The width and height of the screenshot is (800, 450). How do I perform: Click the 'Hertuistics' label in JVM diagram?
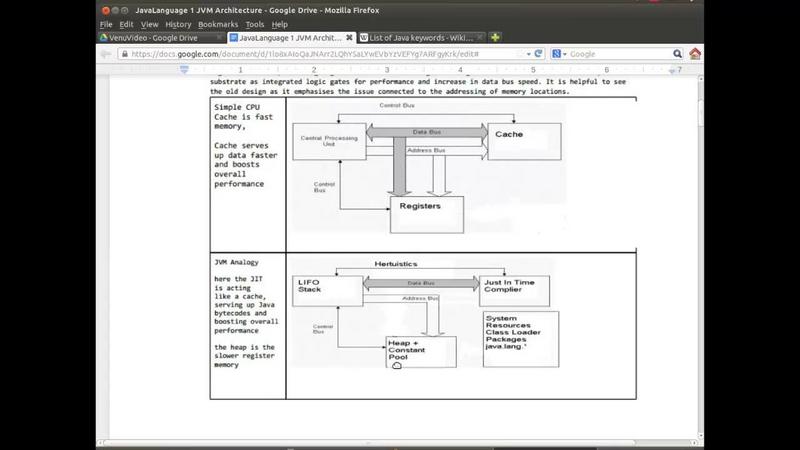tap(396, 264)
